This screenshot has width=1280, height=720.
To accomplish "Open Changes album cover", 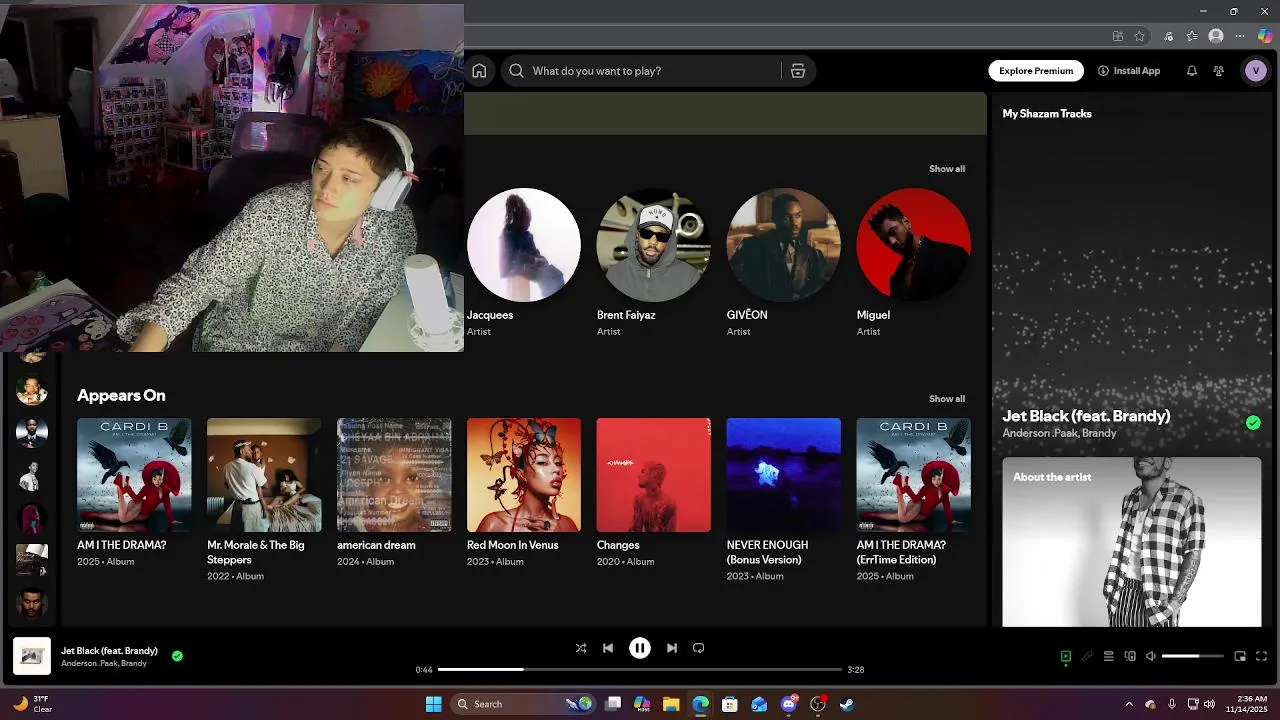I will tap(654, 475).
